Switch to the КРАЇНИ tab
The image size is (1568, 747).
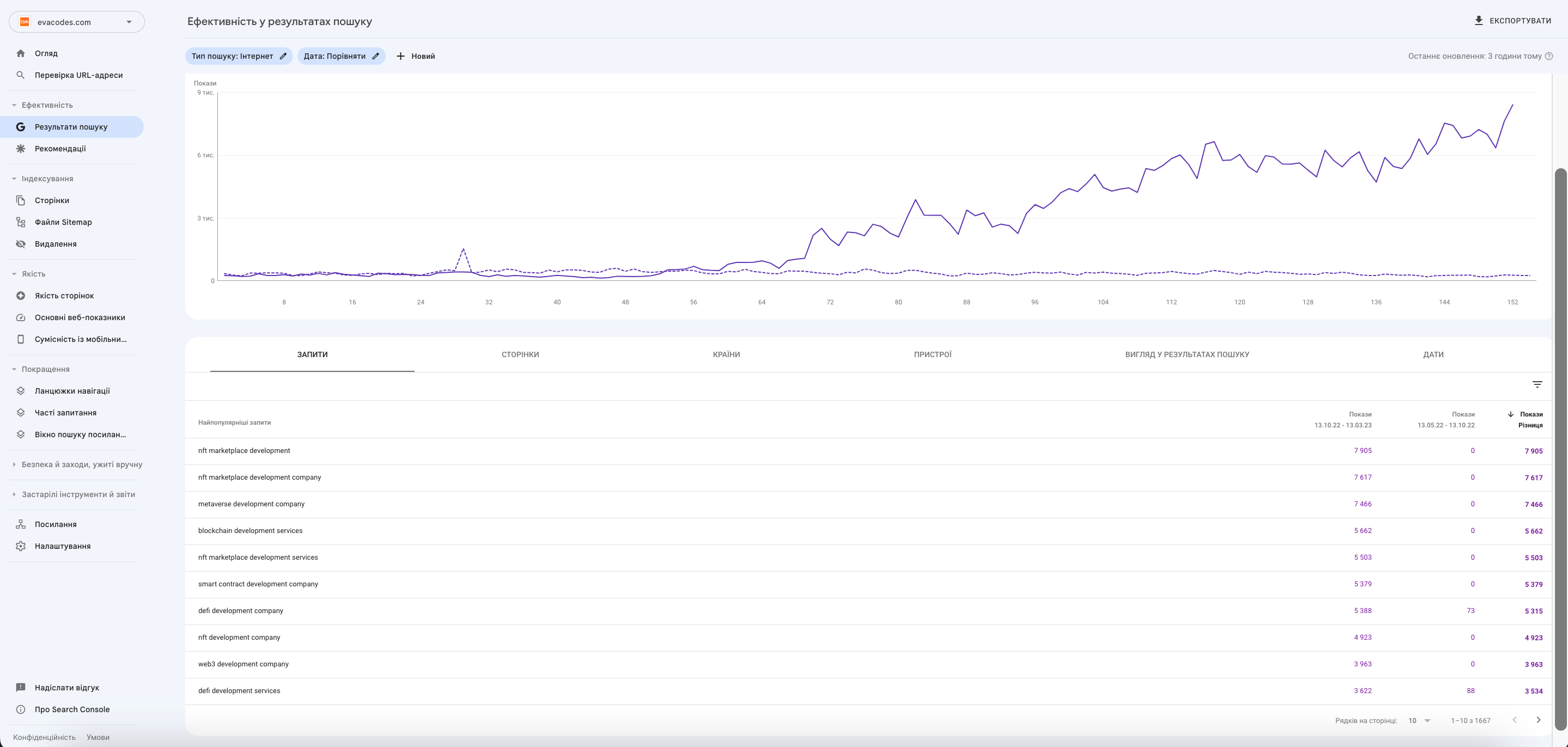(x=726, y=354)
